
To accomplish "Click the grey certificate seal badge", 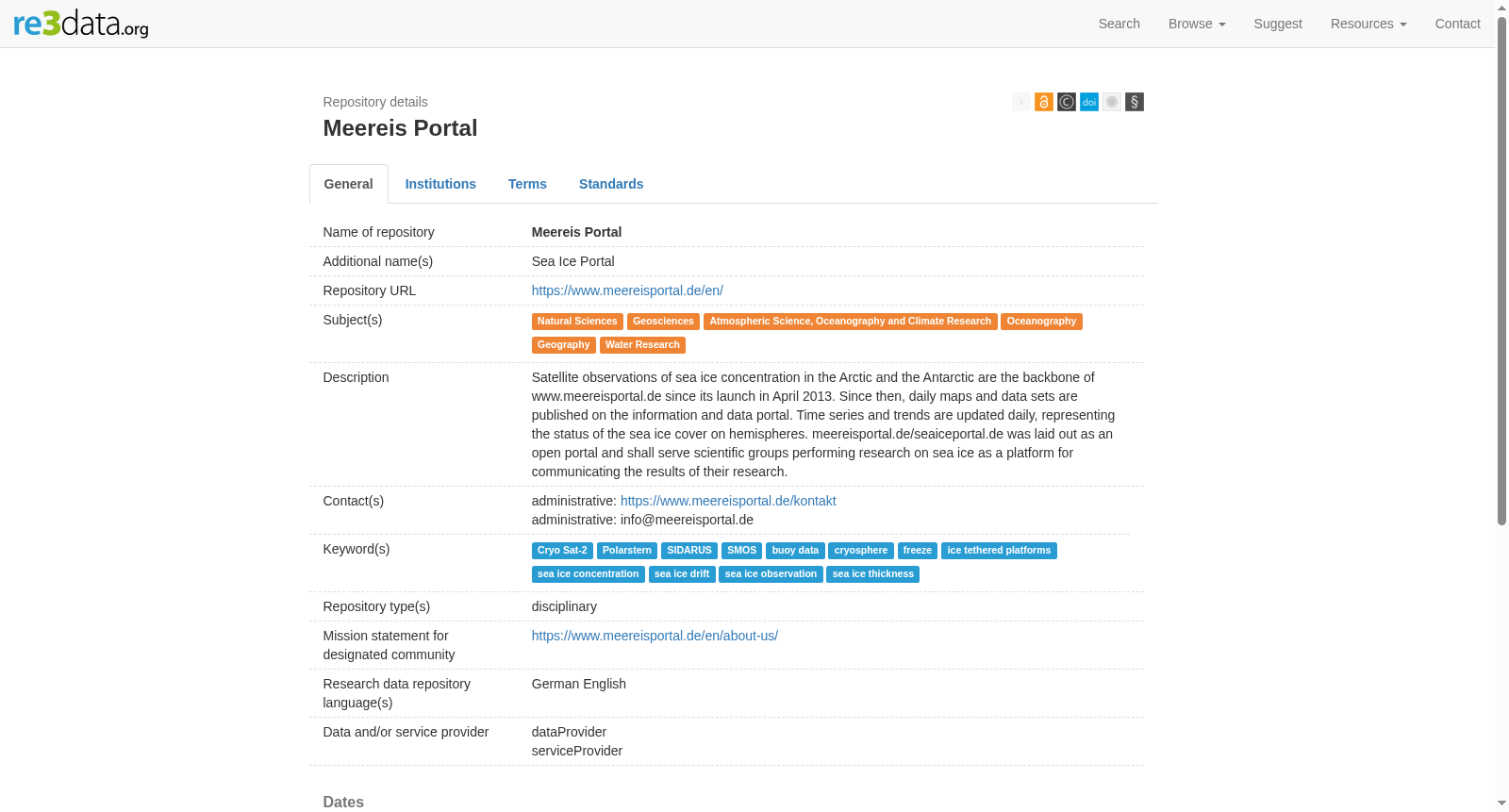I will [1112, 102].
